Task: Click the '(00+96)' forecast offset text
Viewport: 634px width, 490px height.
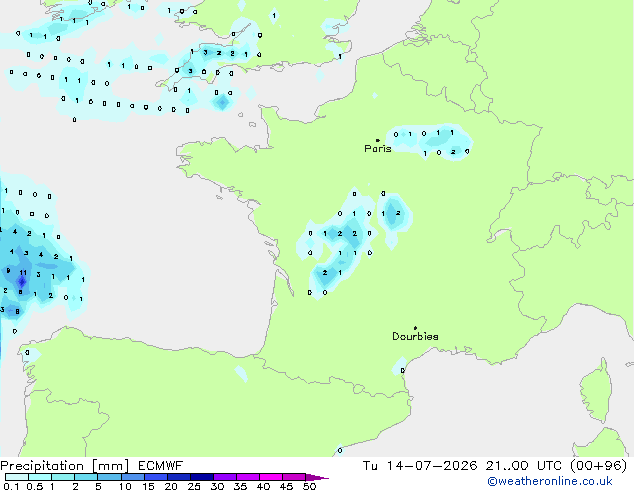Action: pyautogui.click(x=598, y=466)
